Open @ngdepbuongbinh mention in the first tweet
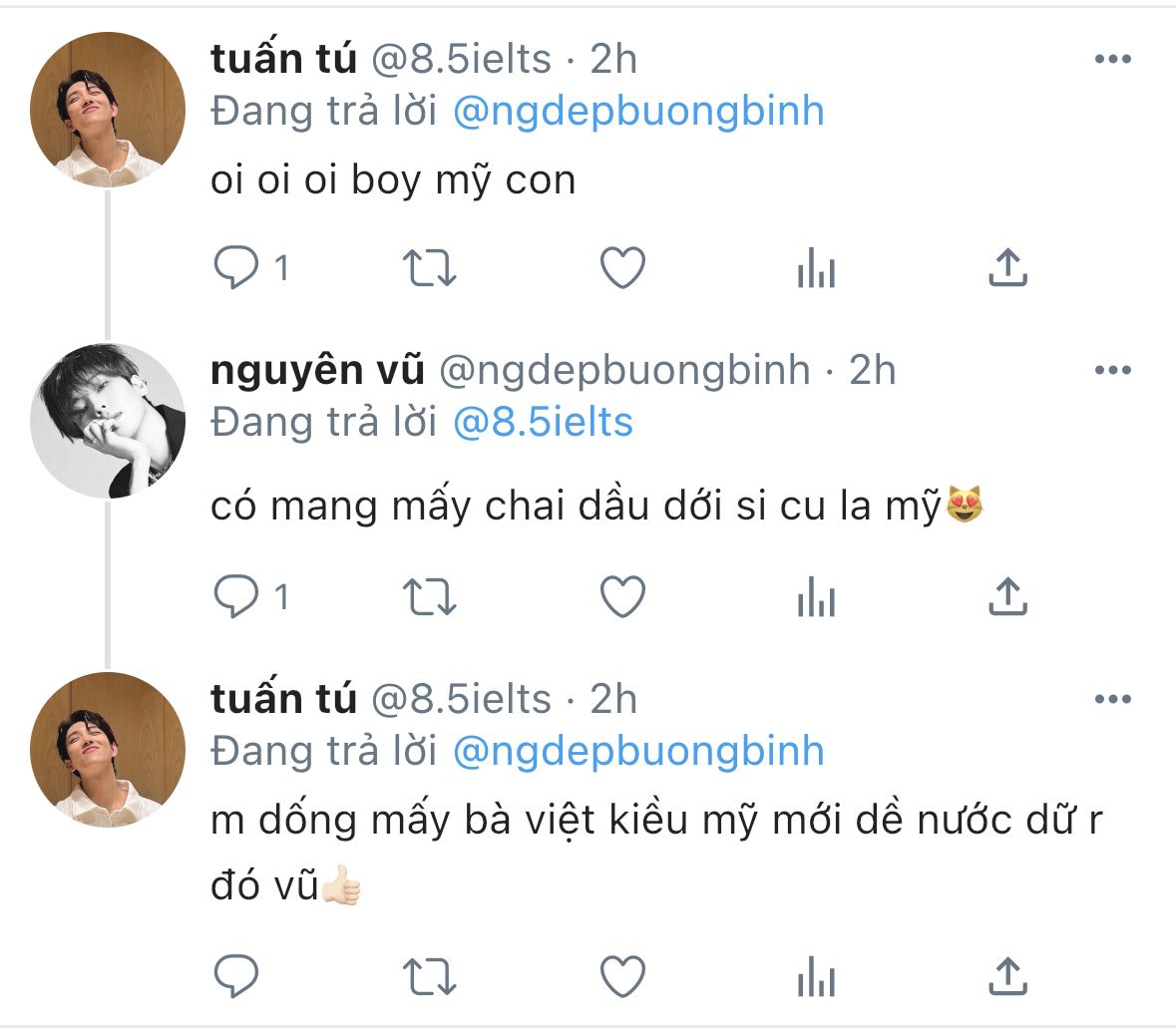This screenshot has width=1176, height=1032. pyautogui.click(x=638, y=112)
